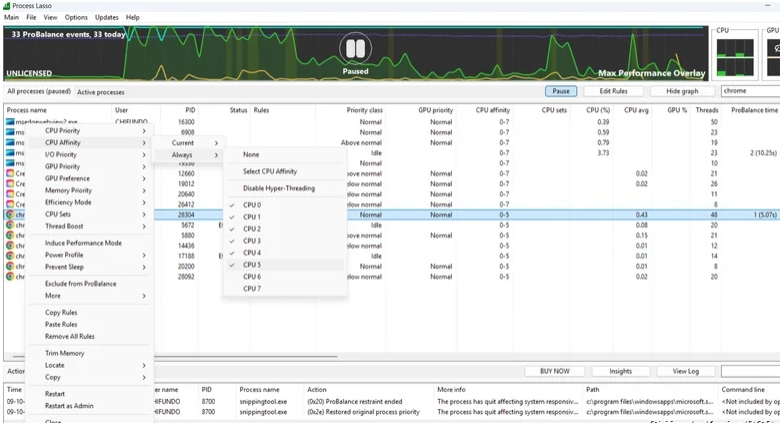Expand the Efficiency Mode submenu

(x=90, y=203)
